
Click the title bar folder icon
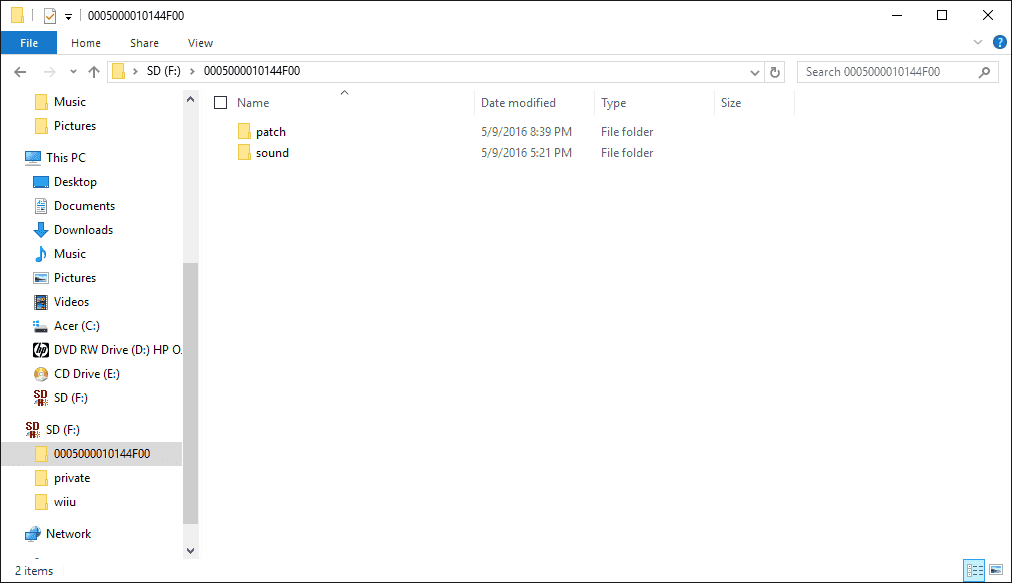(17, 15)
